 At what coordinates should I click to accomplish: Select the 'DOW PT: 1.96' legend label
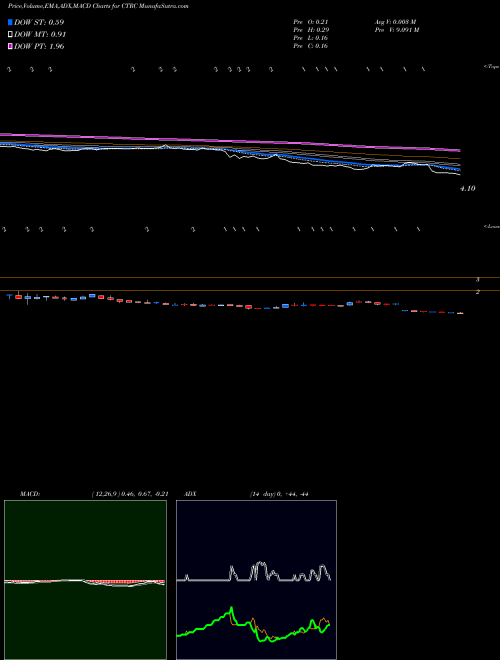[x=39, y=46]
